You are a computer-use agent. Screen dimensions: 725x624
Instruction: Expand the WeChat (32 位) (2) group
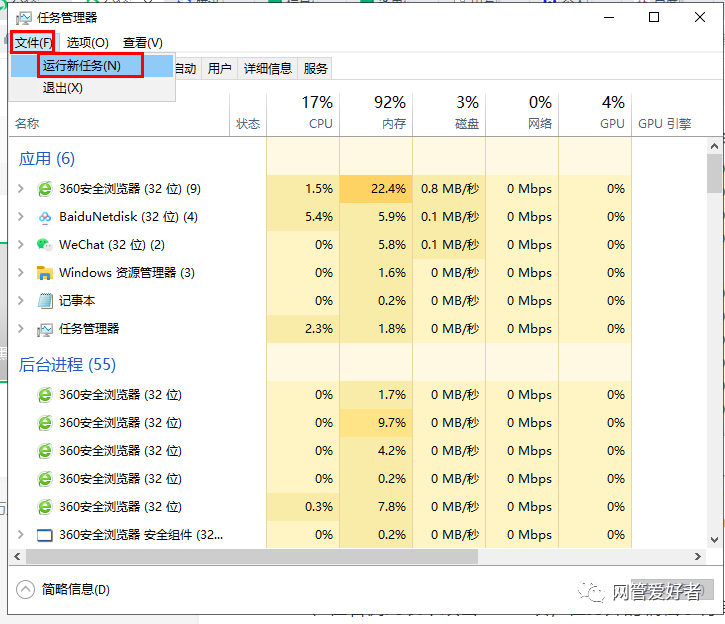click(x=21, y=245)
